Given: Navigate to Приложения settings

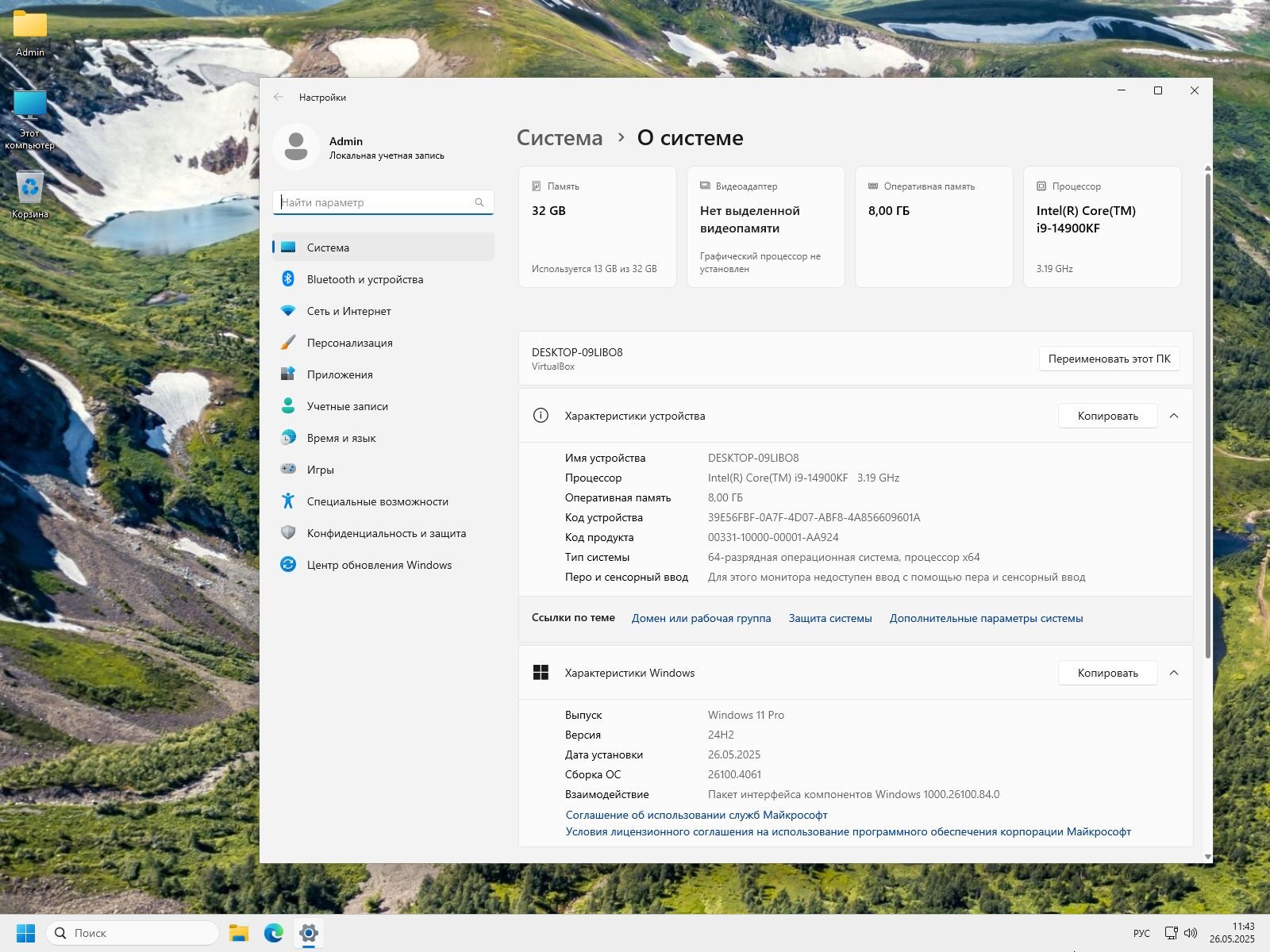Looking at the screenshot, I should click(383, 374).
